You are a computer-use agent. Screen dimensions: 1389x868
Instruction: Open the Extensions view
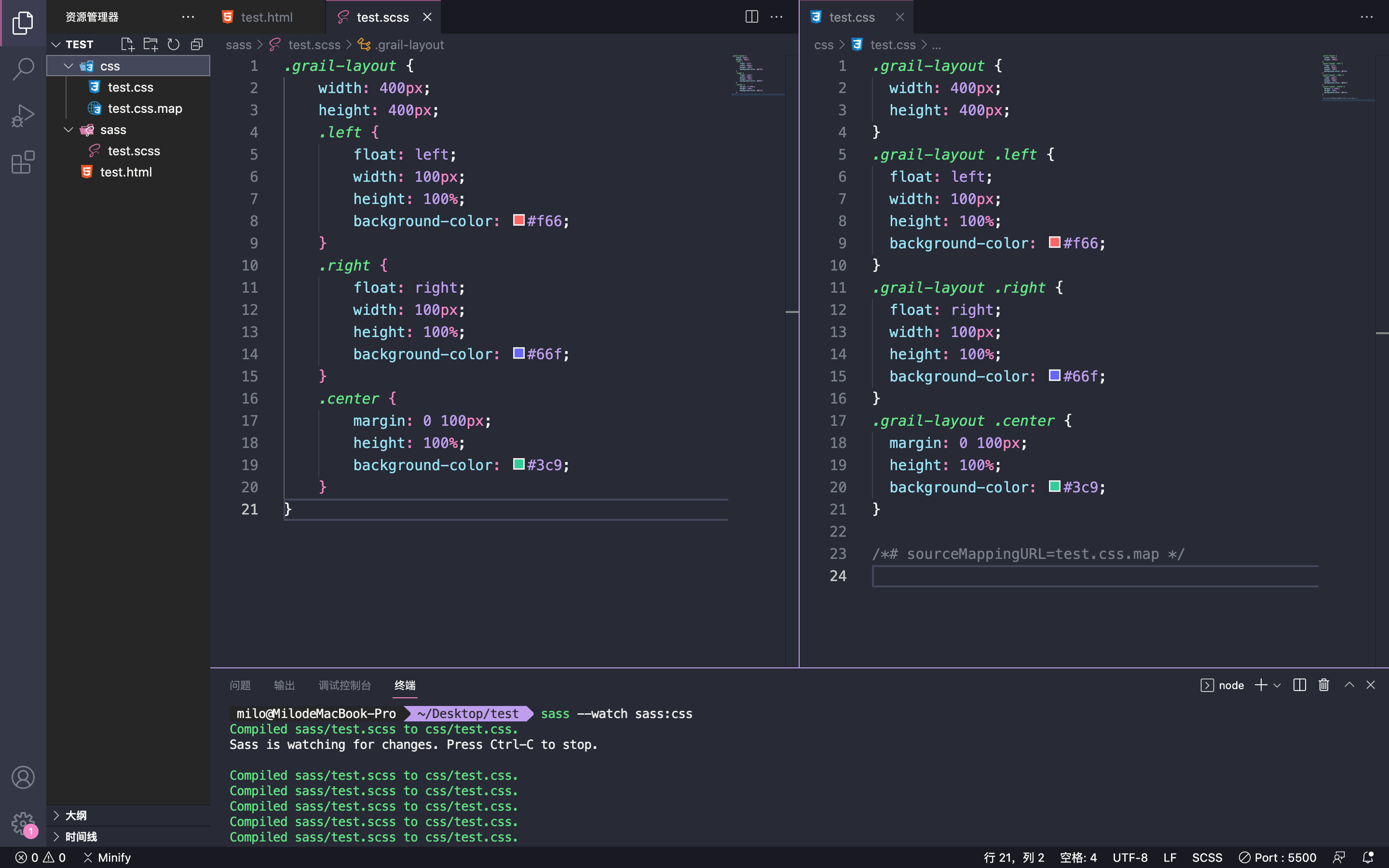point(23,163)
